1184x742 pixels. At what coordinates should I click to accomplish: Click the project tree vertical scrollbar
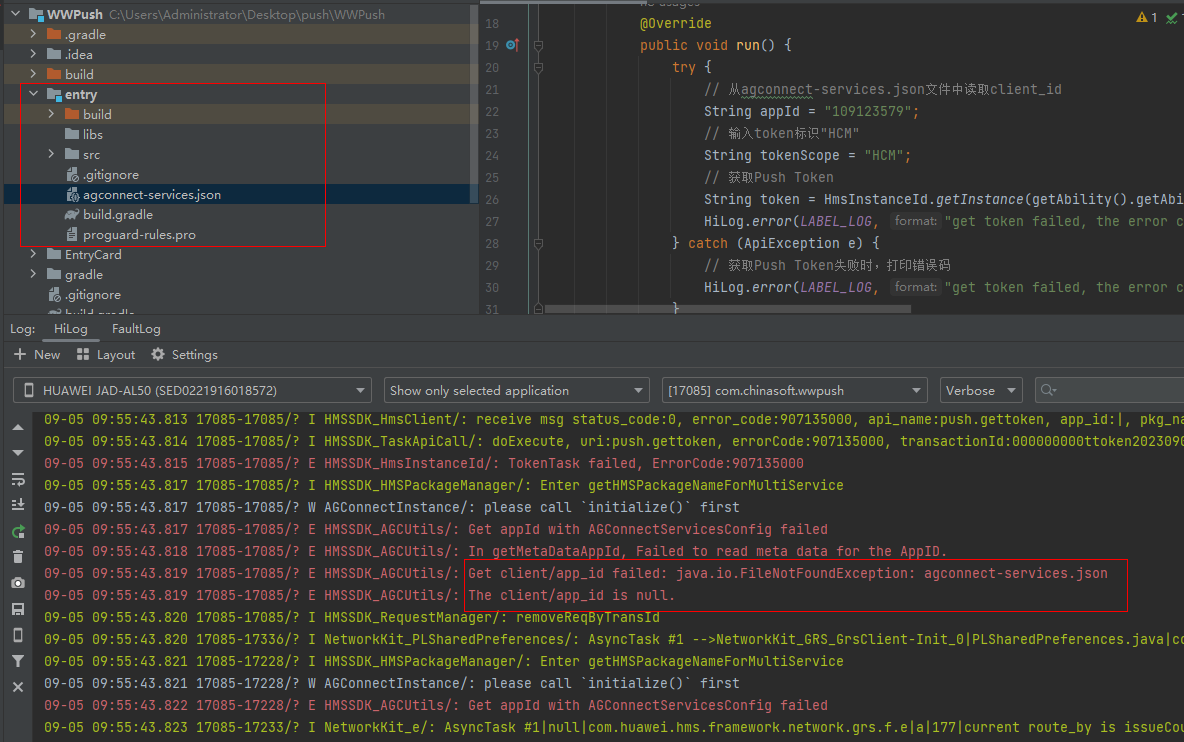coord(473,104)
